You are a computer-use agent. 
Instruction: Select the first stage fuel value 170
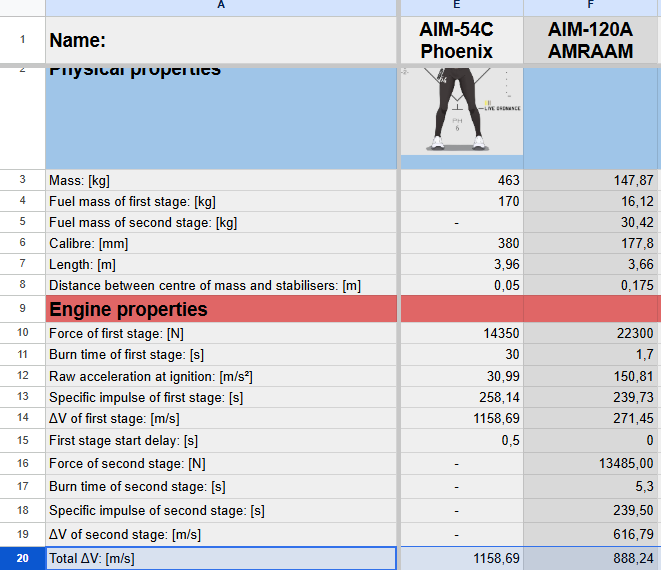[x=462, y=201]
